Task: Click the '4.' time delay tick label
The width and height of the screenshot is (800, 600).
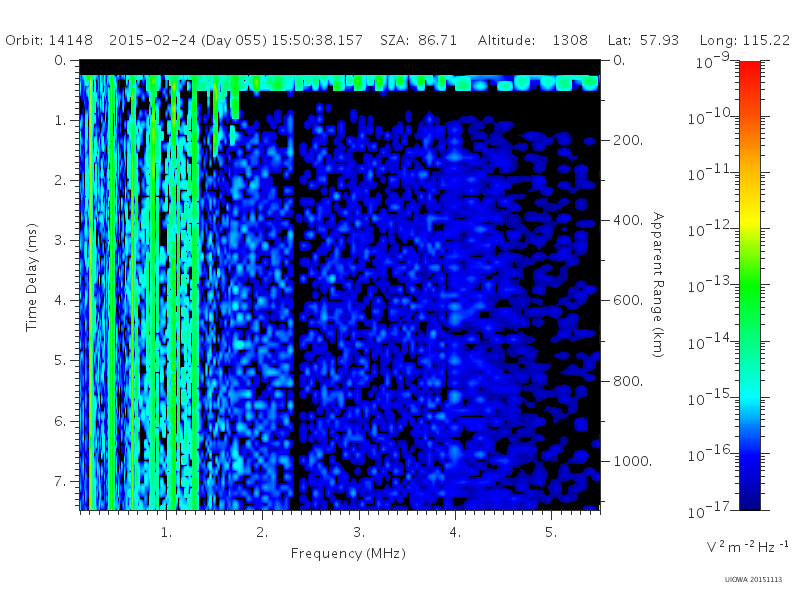Action: click(60, 301)
